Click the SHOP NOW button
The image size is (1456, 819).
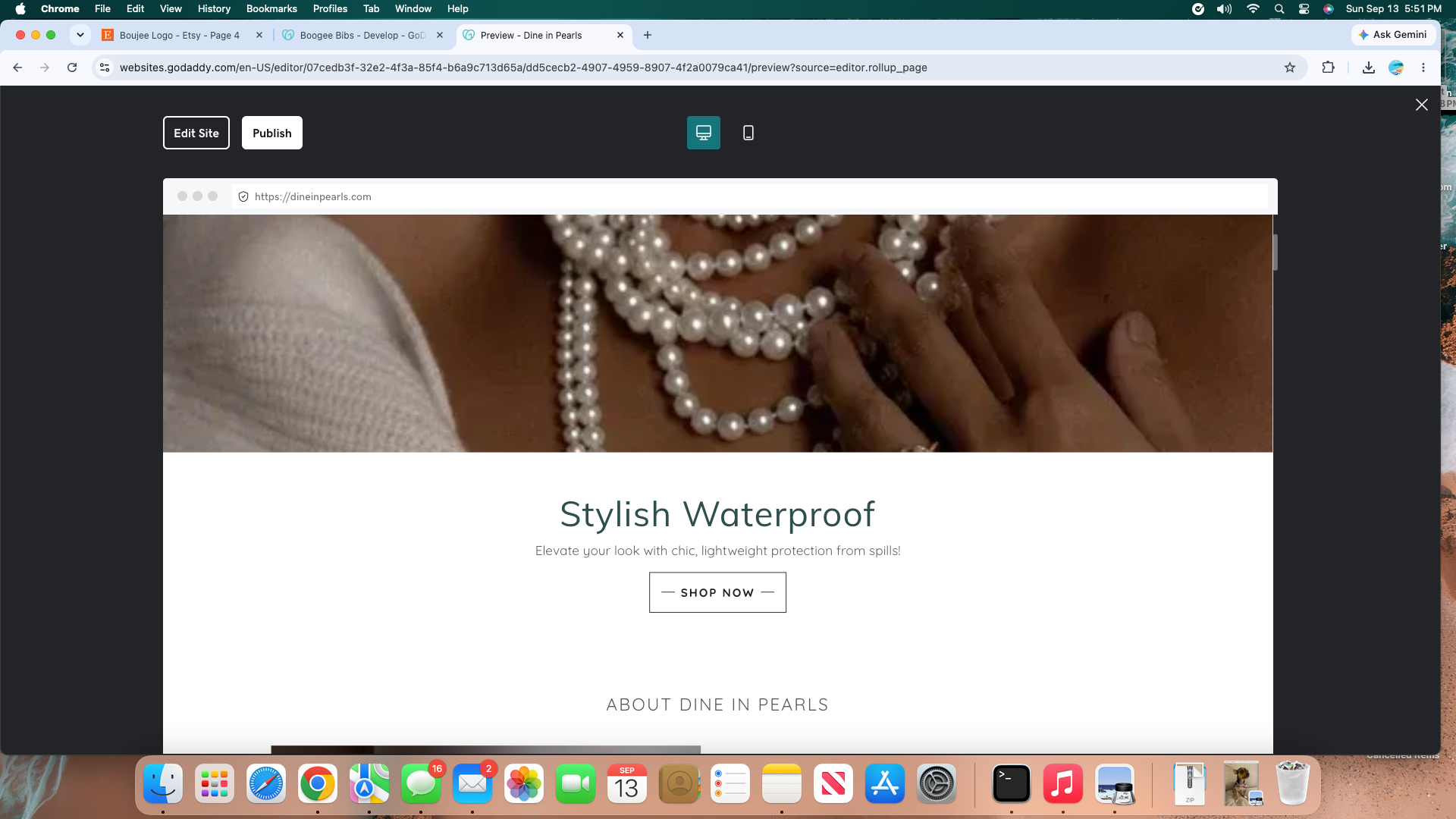pyautogui.click(x=717, y=592)
